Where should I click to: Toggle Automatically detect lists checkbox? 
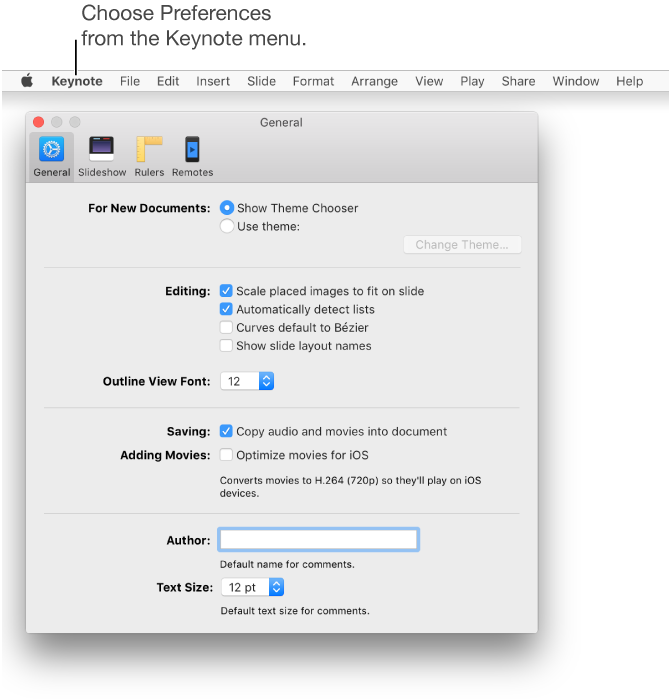click(226, 309)
